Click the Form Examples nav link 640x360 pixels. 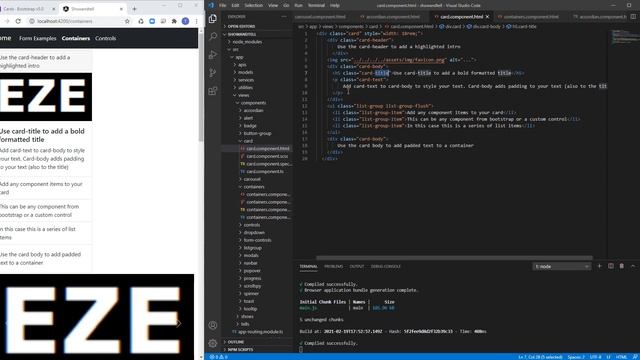click(38, 38)
